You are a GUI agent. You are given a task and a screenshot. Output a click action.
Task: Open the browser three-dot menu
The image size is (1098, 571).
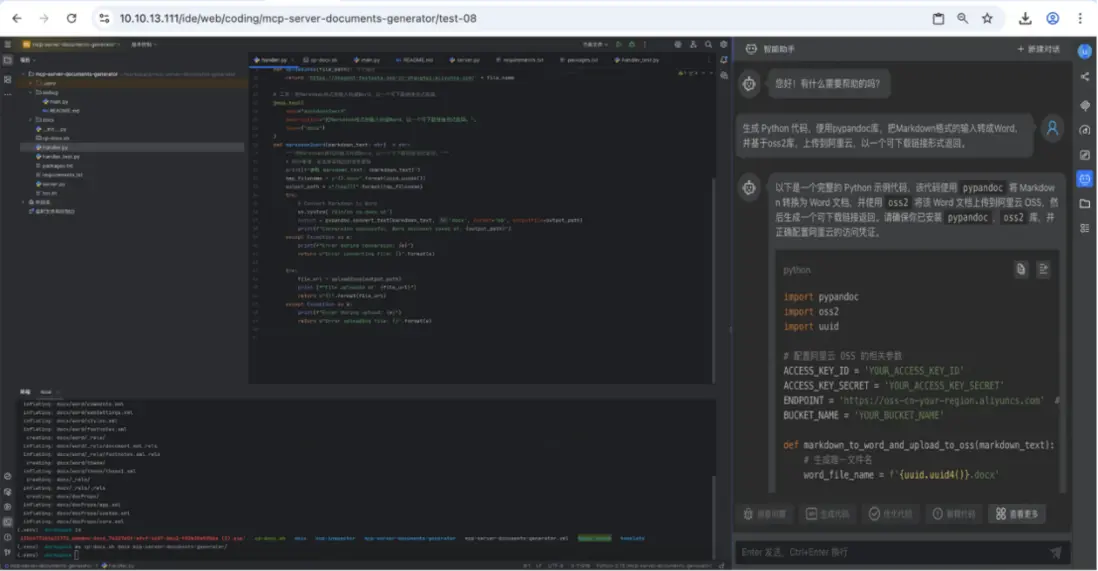click(x=1080, y=18)
